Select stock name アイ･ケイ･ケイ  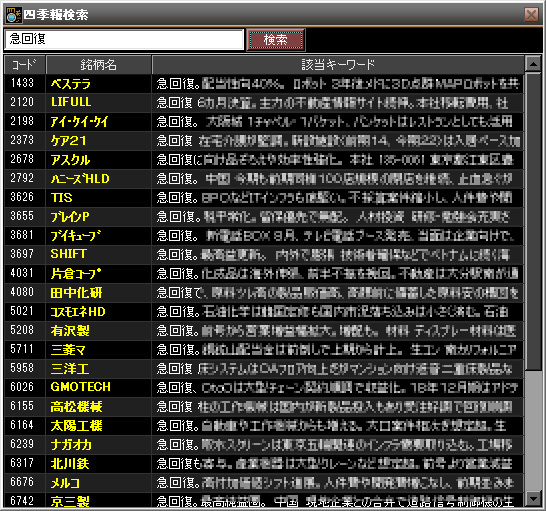pyautogui.click(x=79, y=122)
